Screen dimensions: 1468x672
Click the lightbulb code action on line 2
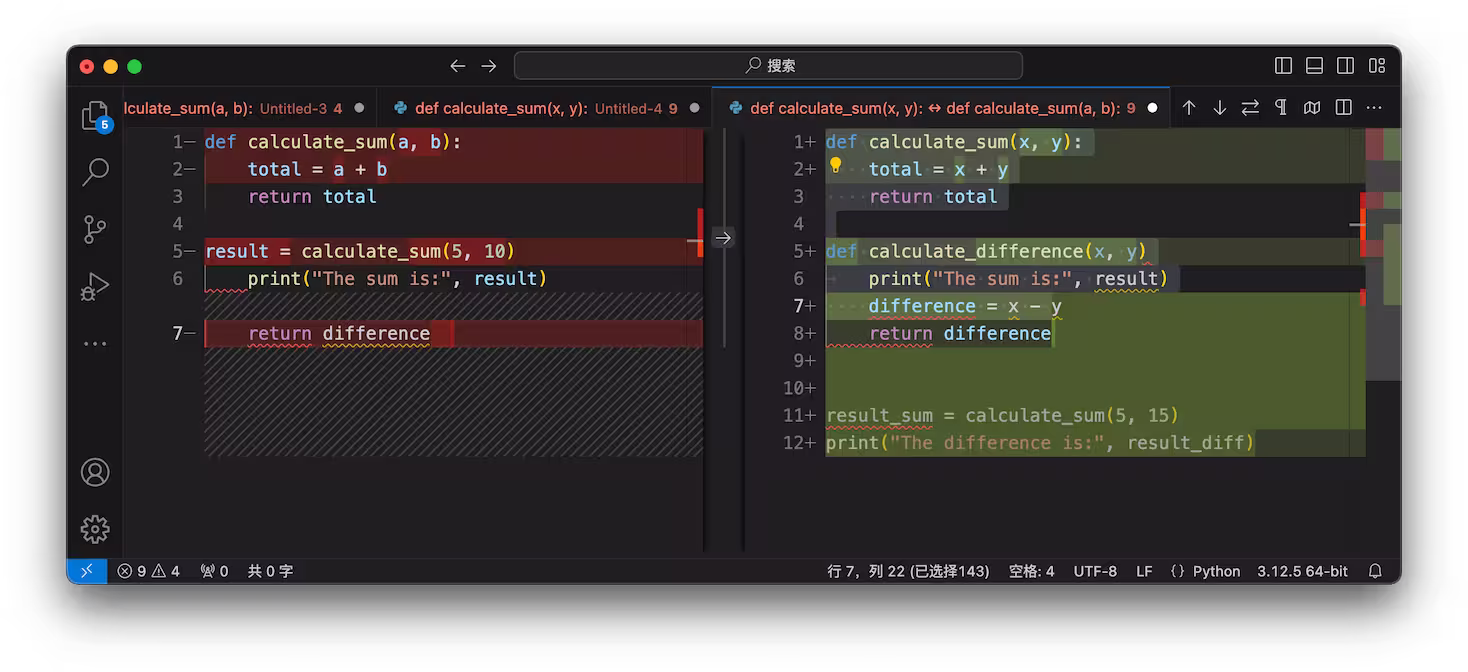click(836, 166)
